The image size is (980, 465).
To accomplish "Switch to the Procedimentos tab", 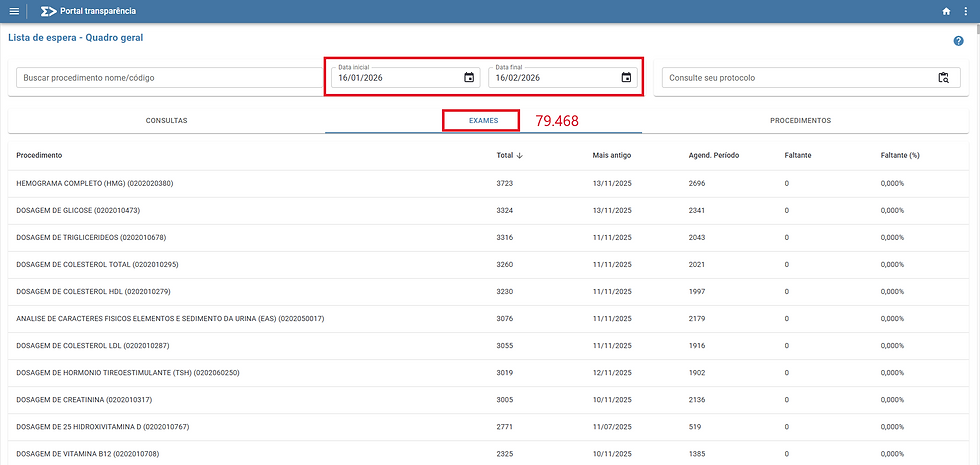I will (801, 121).
